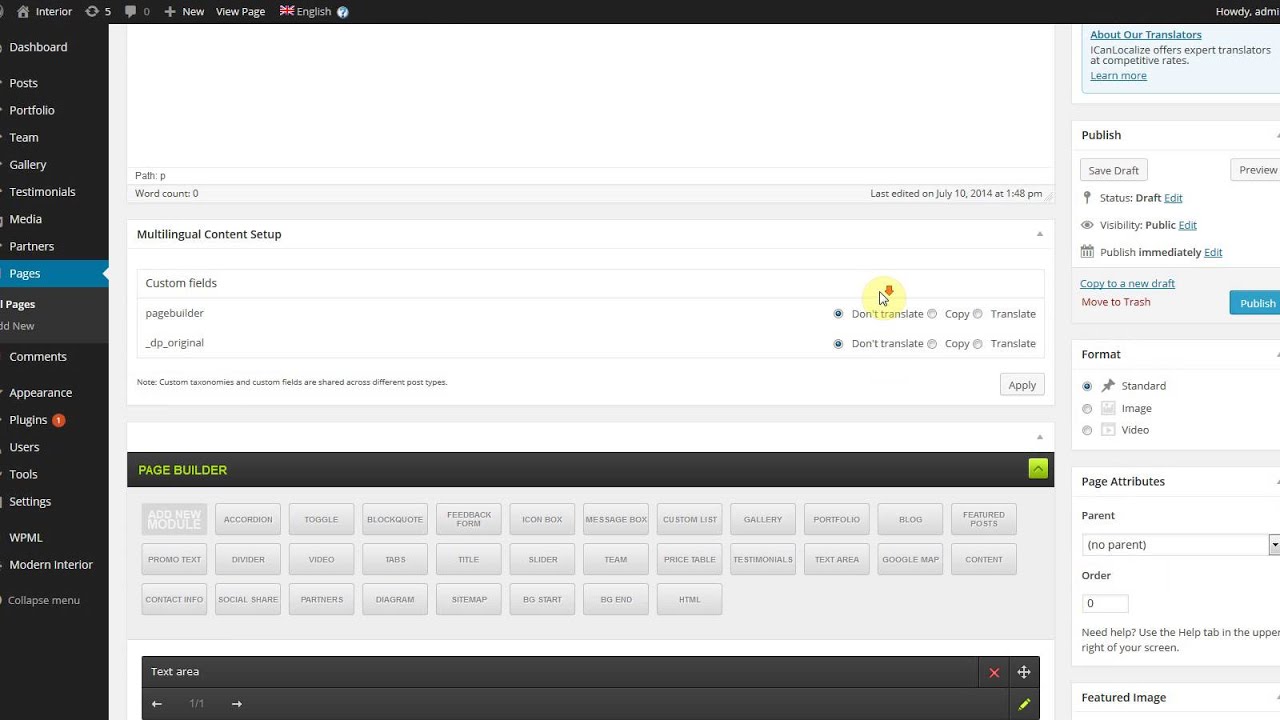Image resolution: width=1280 pixels, height=720 pixels.
Task: Add a Google Map module
Action: click(x=910, y=559)
